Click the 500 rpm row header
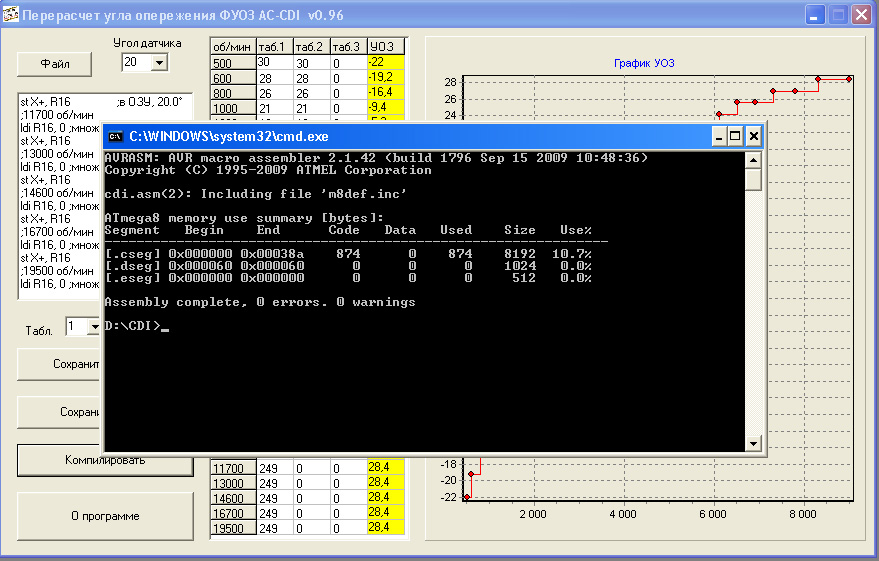Screen dimensions: 879x561 click(x=233, y=63)
